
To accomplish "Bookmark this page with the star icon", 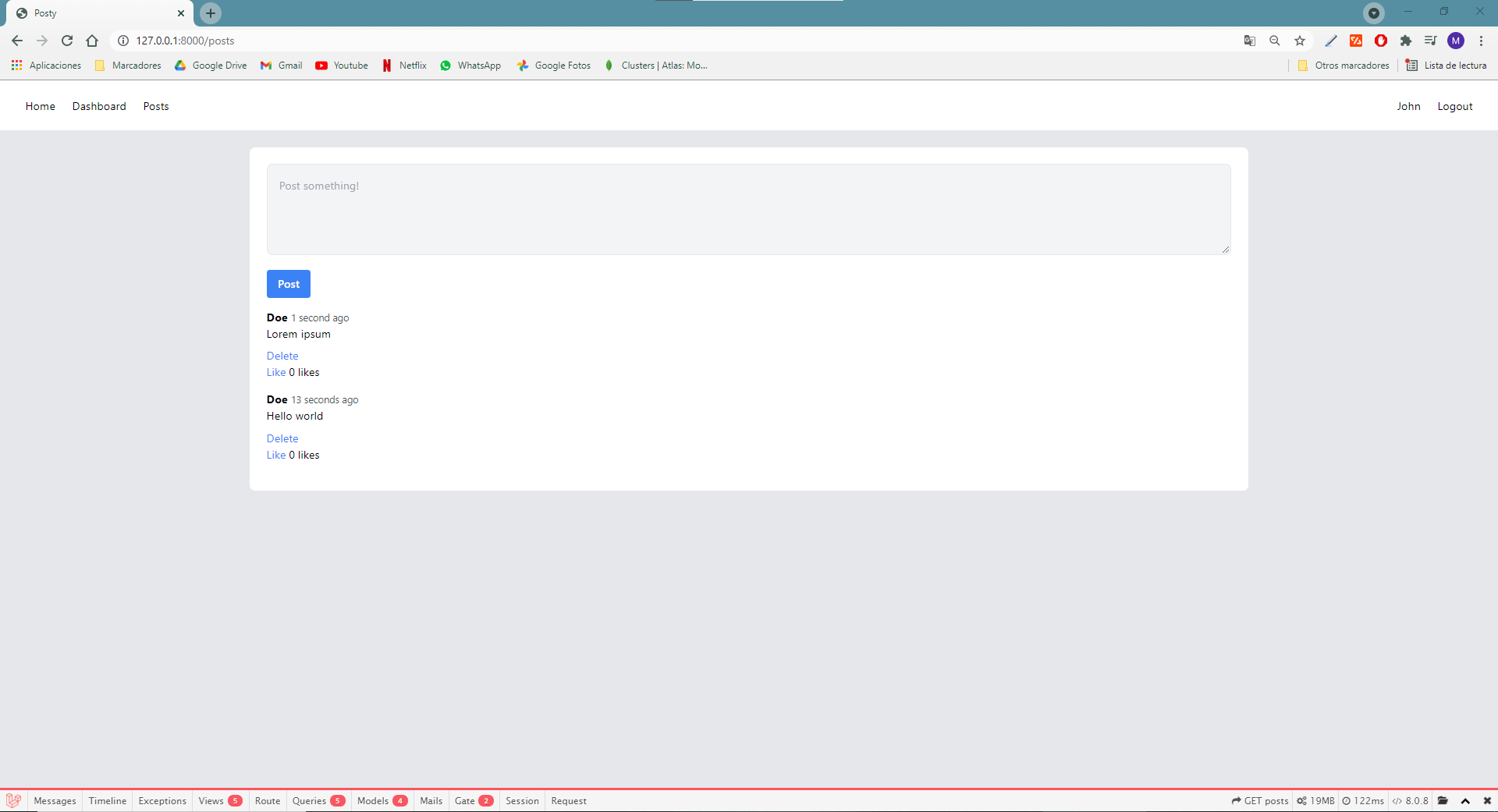I will tap(1300, 41).
